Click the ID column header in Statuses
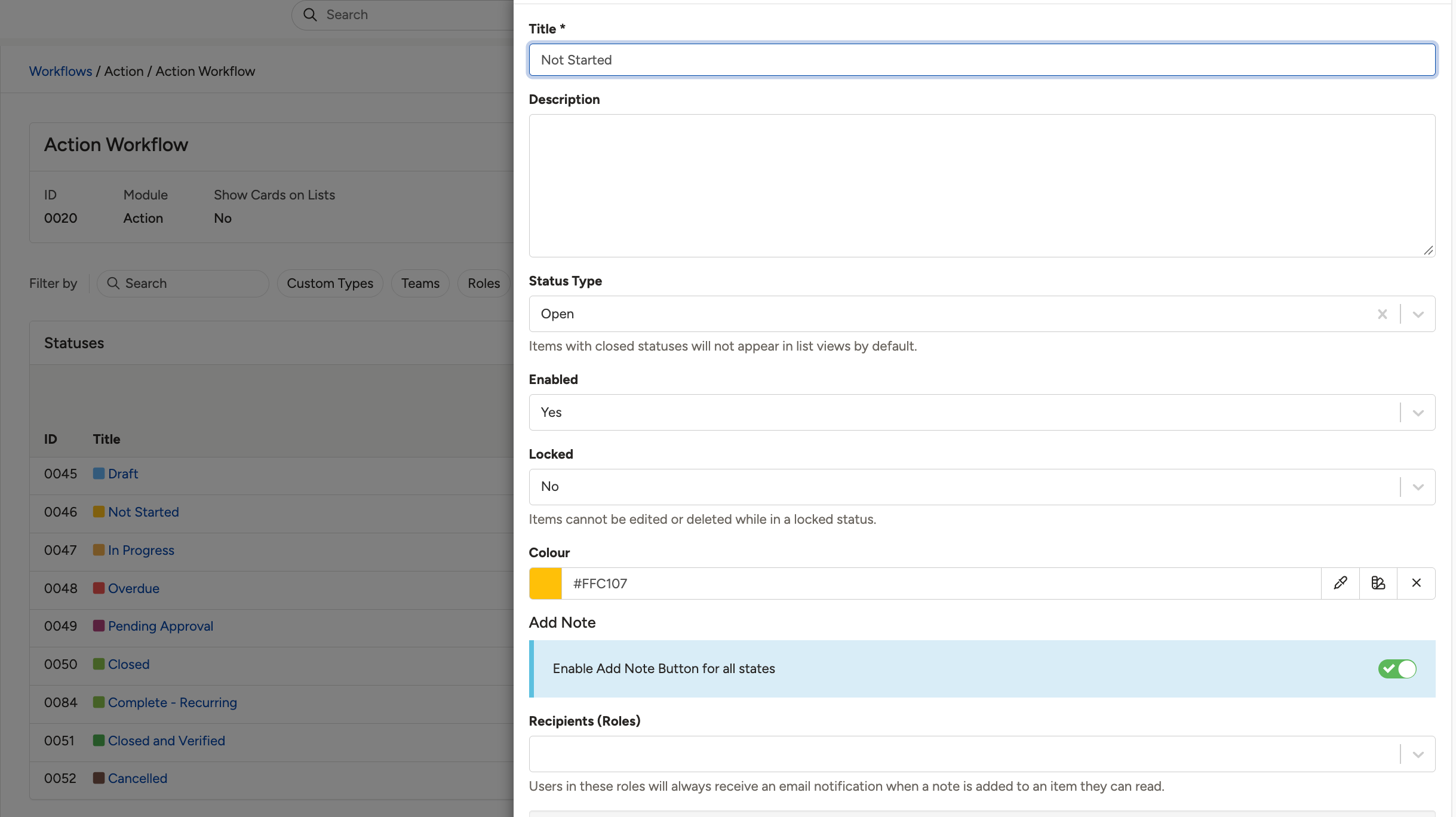This screenshot has height=817, width=1456. 50,439
